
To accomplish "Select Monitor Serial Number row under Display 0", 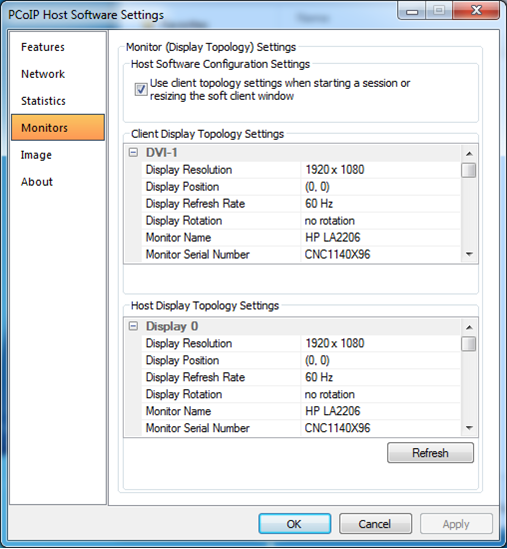I will (301, 428).
